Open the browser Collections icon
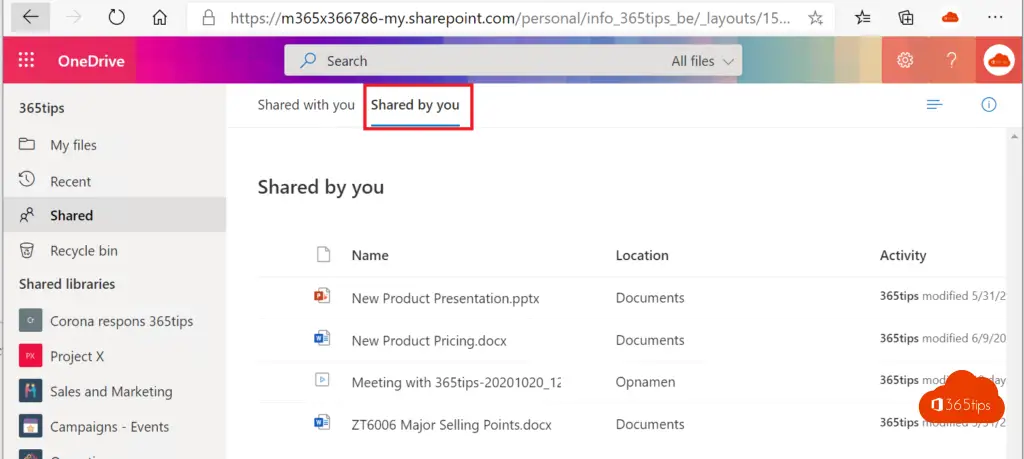Viewport: 1024px width, 459px height. (x=906, y=18)
